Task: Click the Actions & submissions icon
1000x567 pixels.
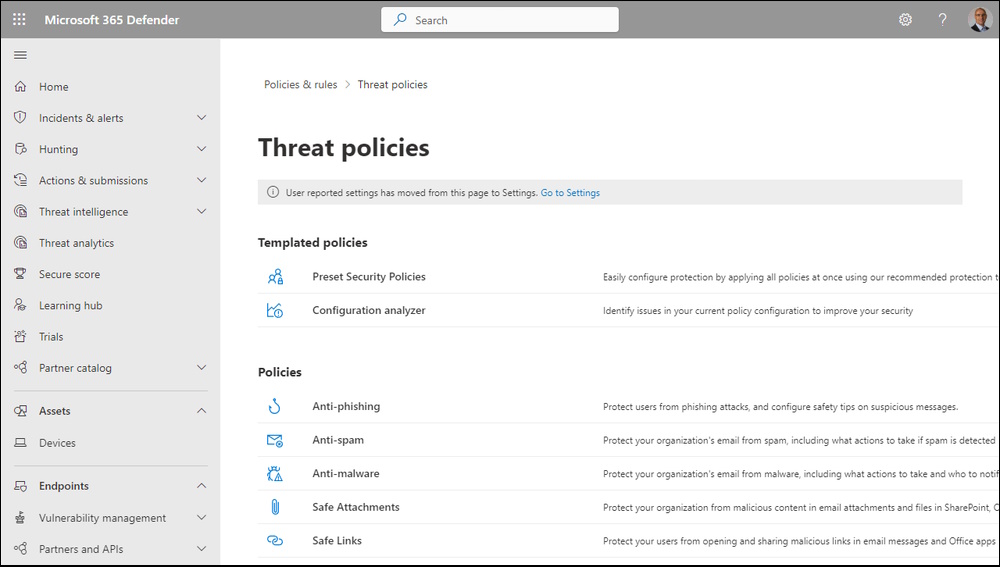Action: (20, 180)
